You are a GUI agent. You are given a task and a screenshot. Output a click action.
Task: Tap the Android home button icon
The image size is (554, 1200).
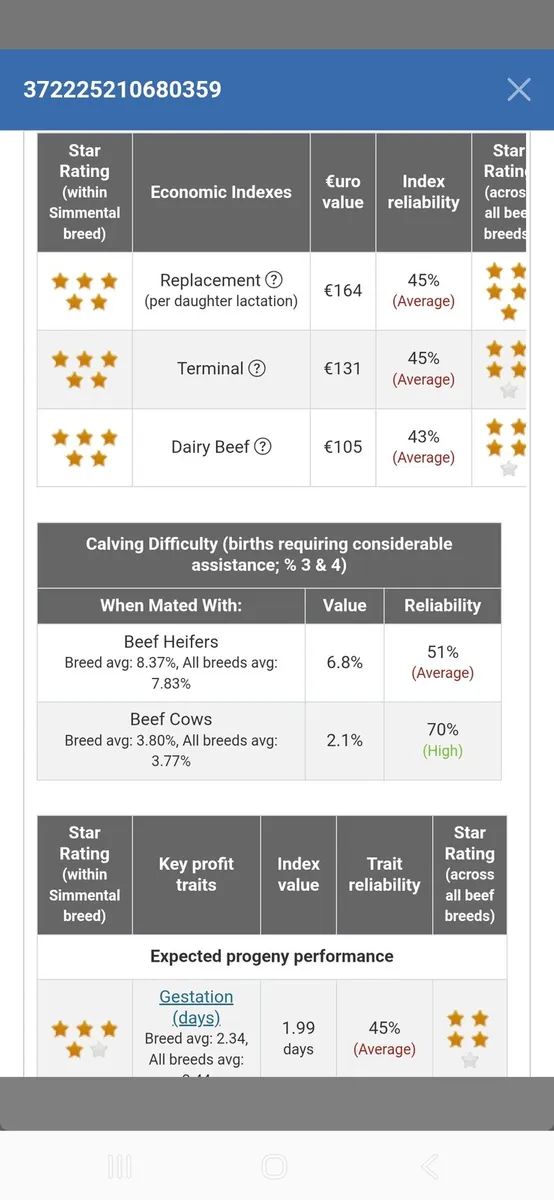[x=274, y=1166]
